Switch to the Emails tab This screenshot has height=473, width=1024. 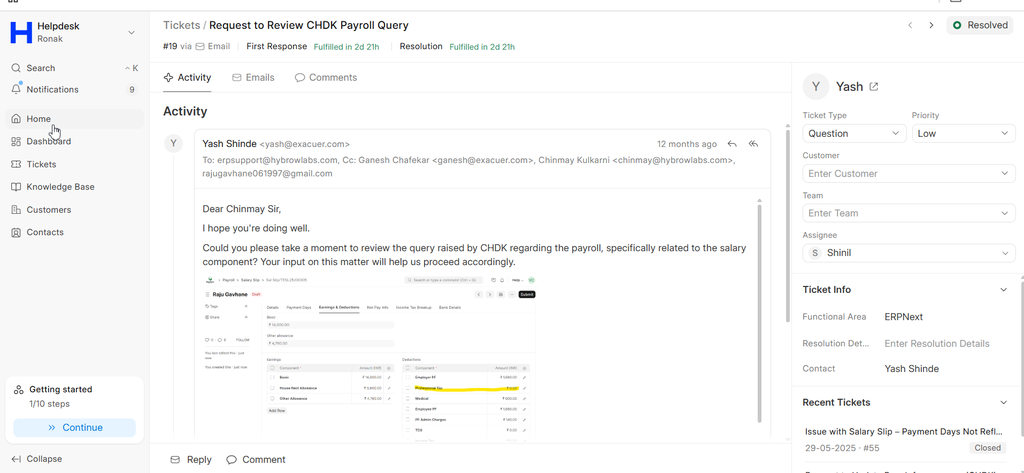coord(253,78)
